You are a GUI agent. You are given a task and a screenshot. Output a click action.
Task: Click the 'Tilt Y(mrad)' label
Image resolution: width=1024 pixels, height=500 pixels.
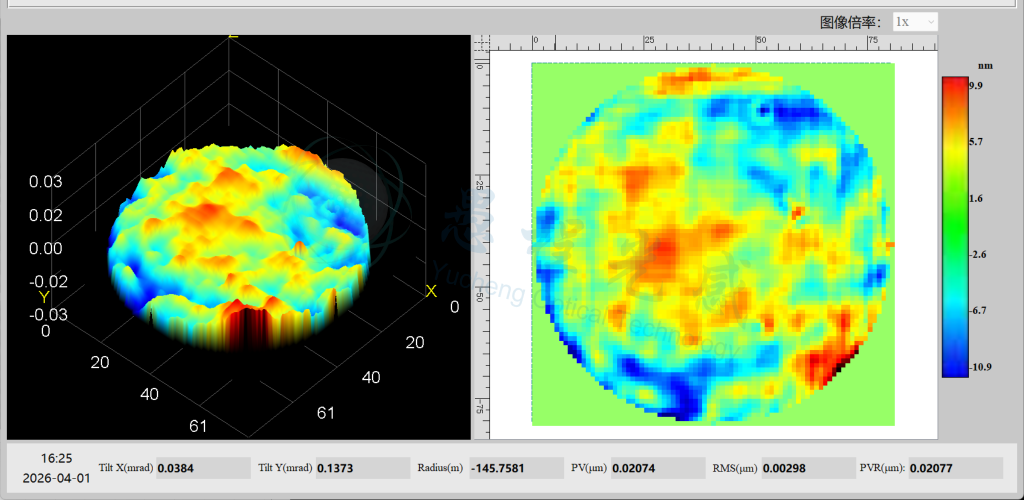285,467
